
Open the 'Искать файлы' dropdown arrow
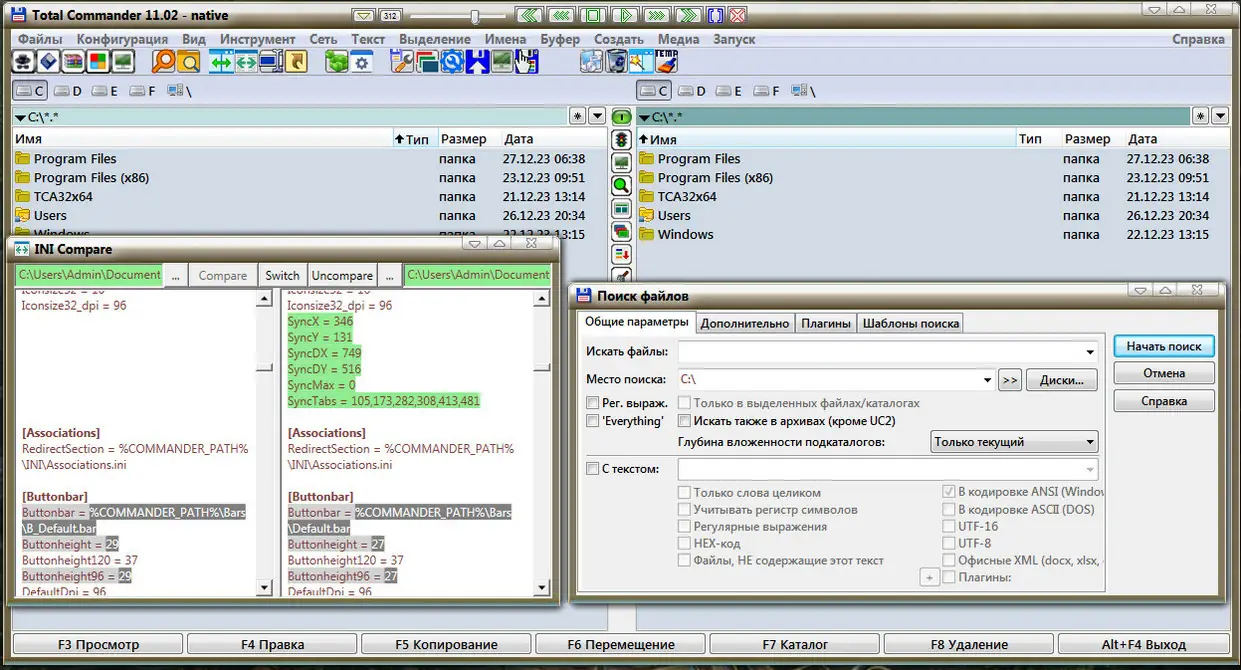pos(1090,352)
